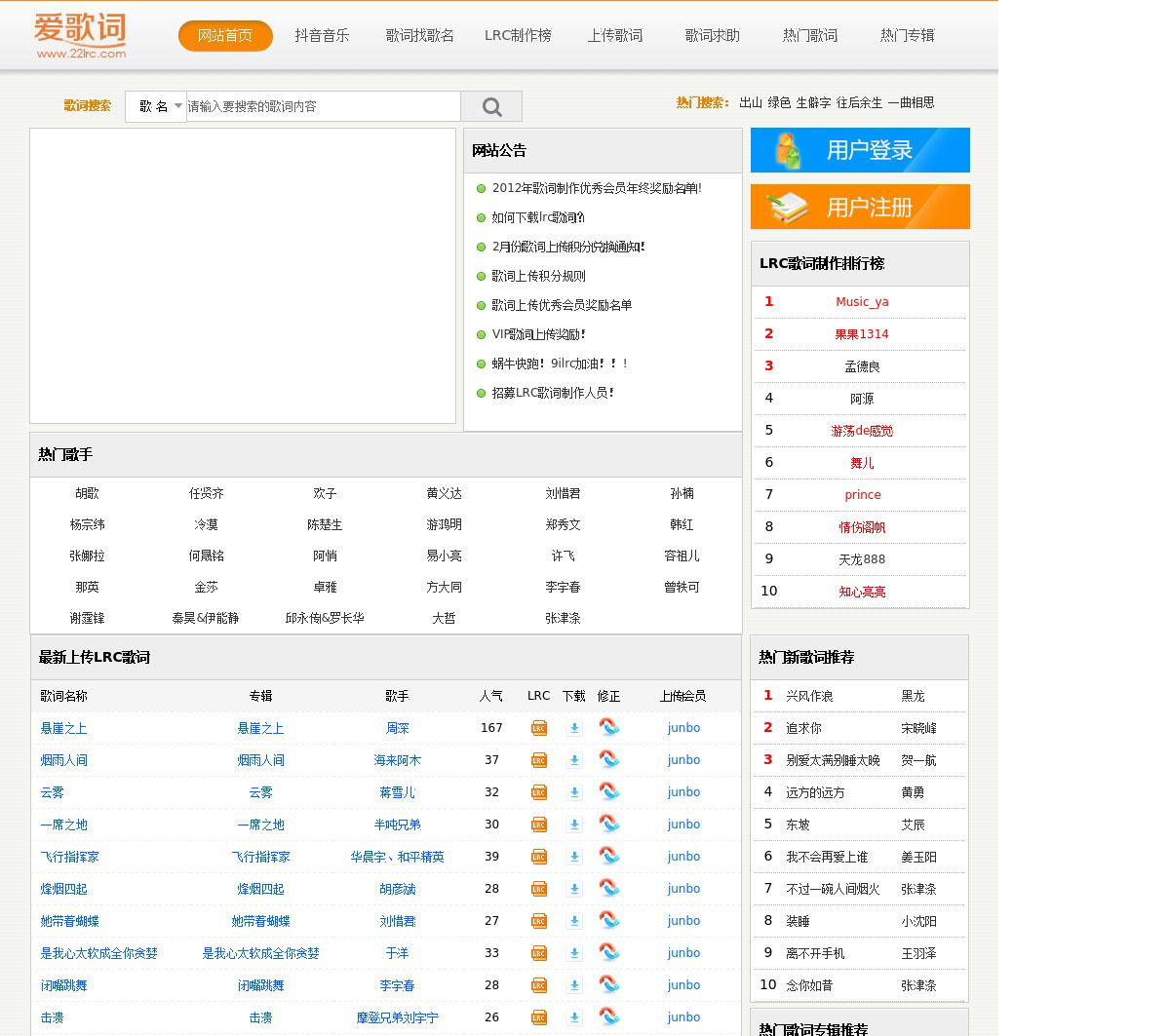Download lyrics for 烽烟四起 song
Image resolution: width=1170 pixels, height=1036 pixels.
pos(574,889)
